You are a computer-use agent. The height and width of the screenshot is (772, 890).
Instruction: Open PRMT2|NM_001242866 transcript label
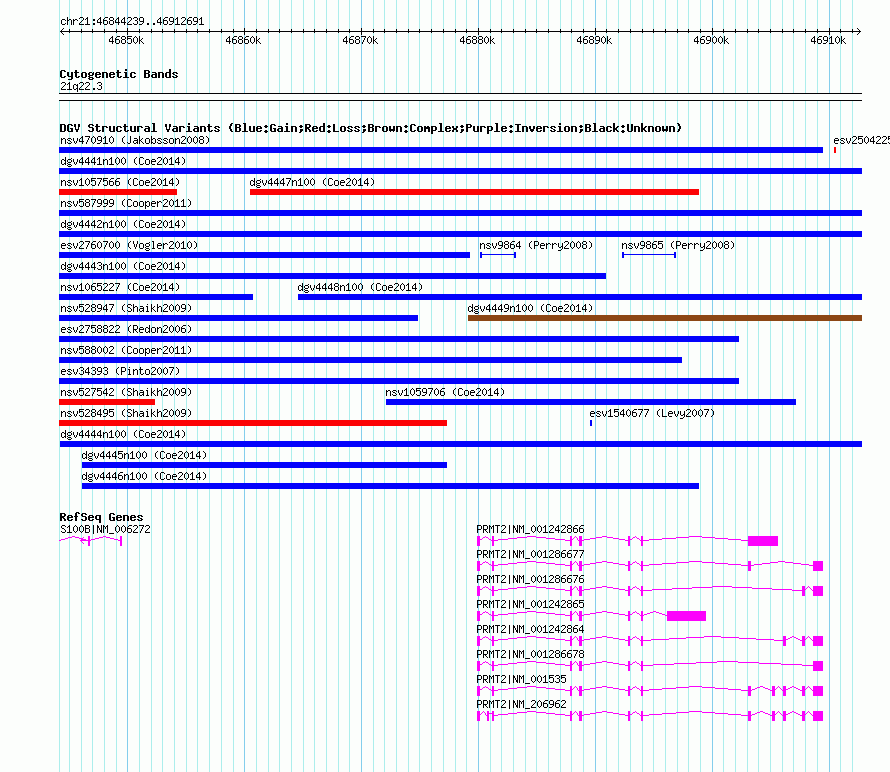[530, 529]
